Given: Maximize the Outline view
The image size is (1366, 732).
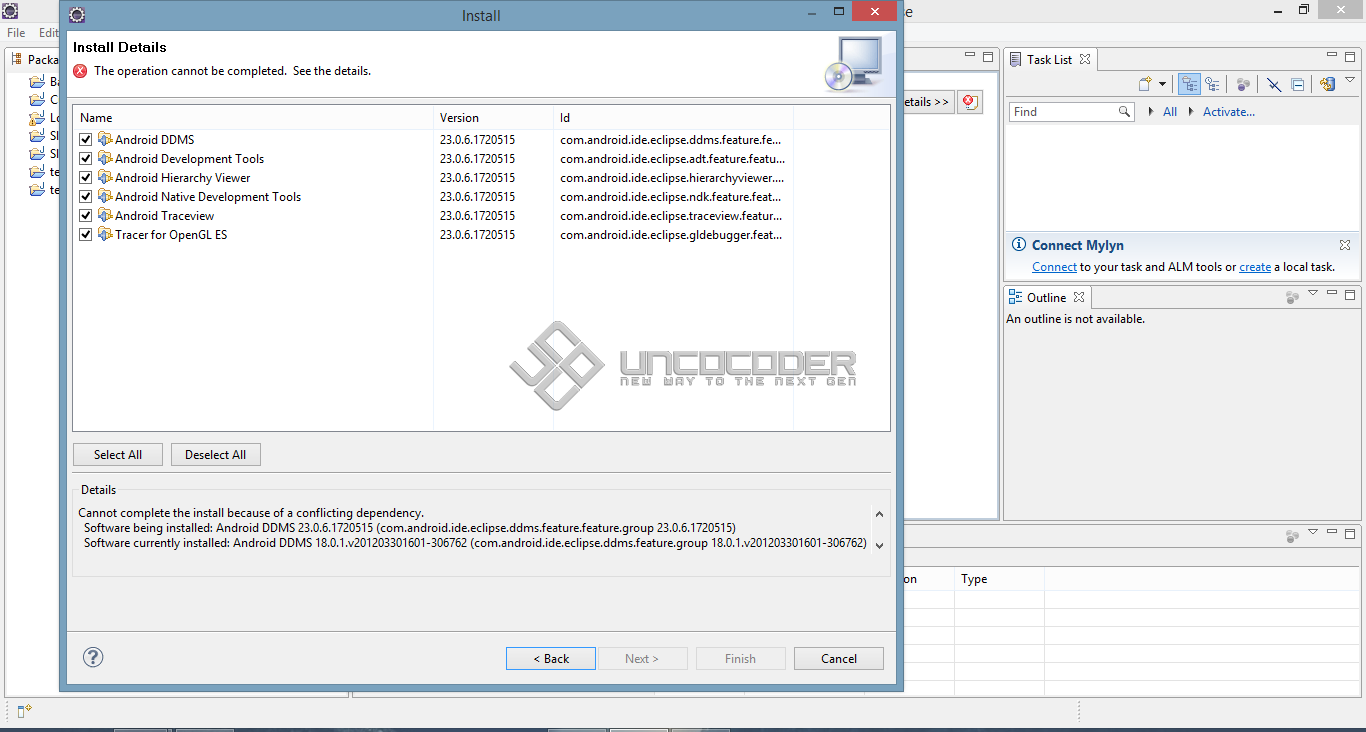Looking at the screenshot, I should coord(1350,295).
